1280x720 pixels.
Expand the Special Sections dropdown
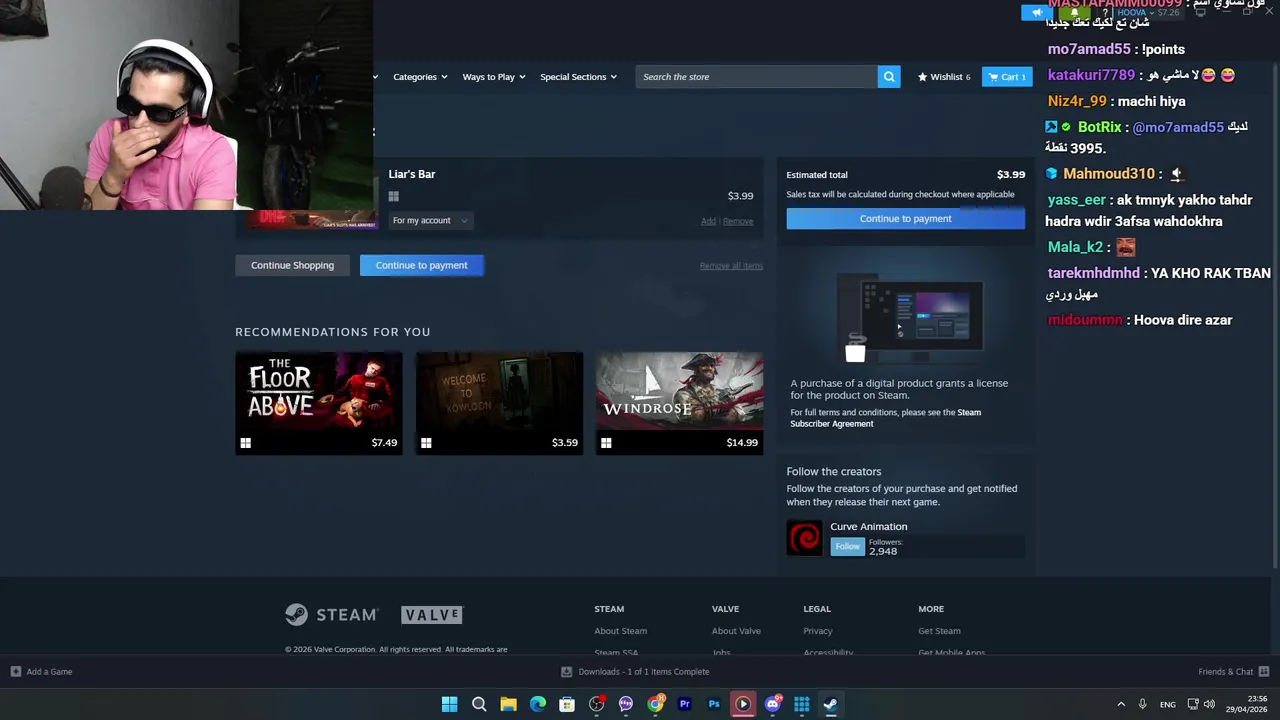578,77
